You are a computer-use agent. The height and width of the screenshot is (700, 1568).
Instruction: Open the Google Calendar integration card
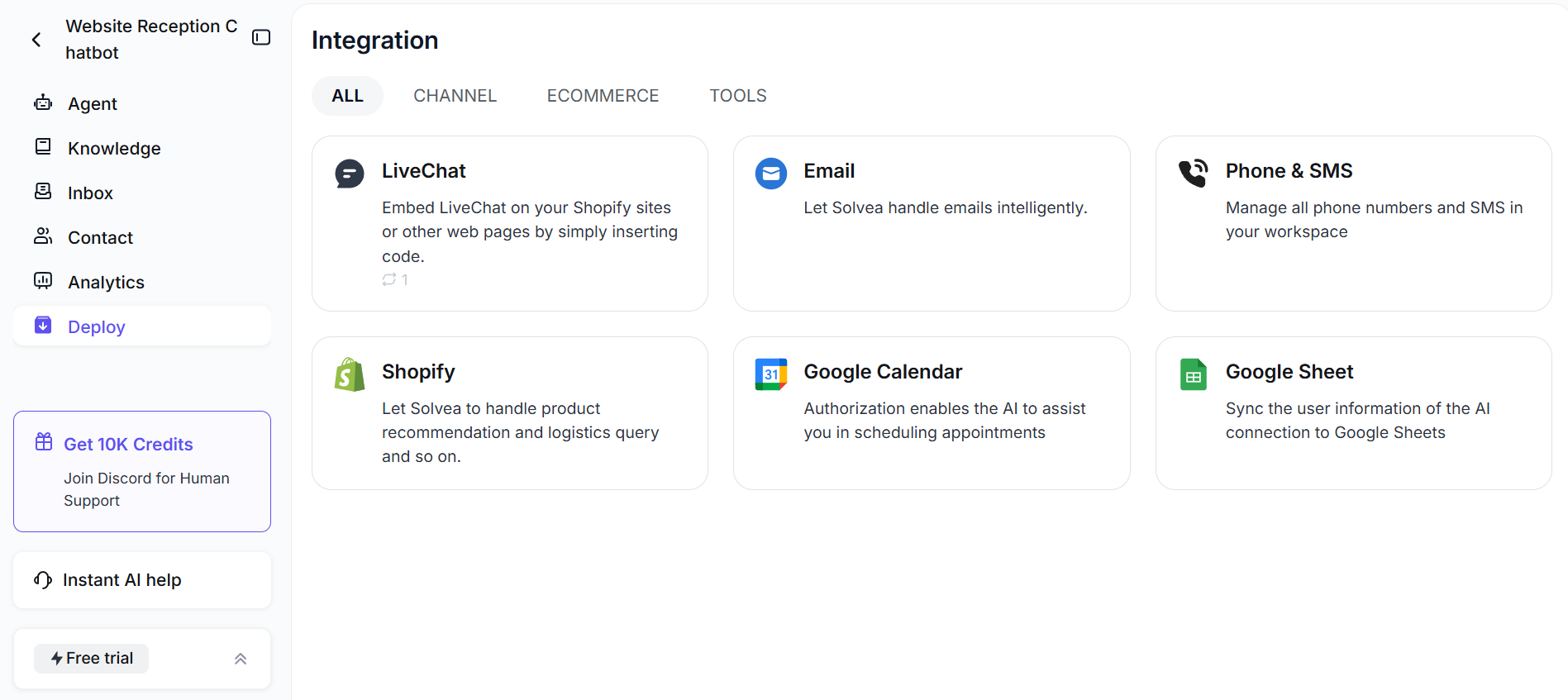pyautogui.click(x=931, y=412)
